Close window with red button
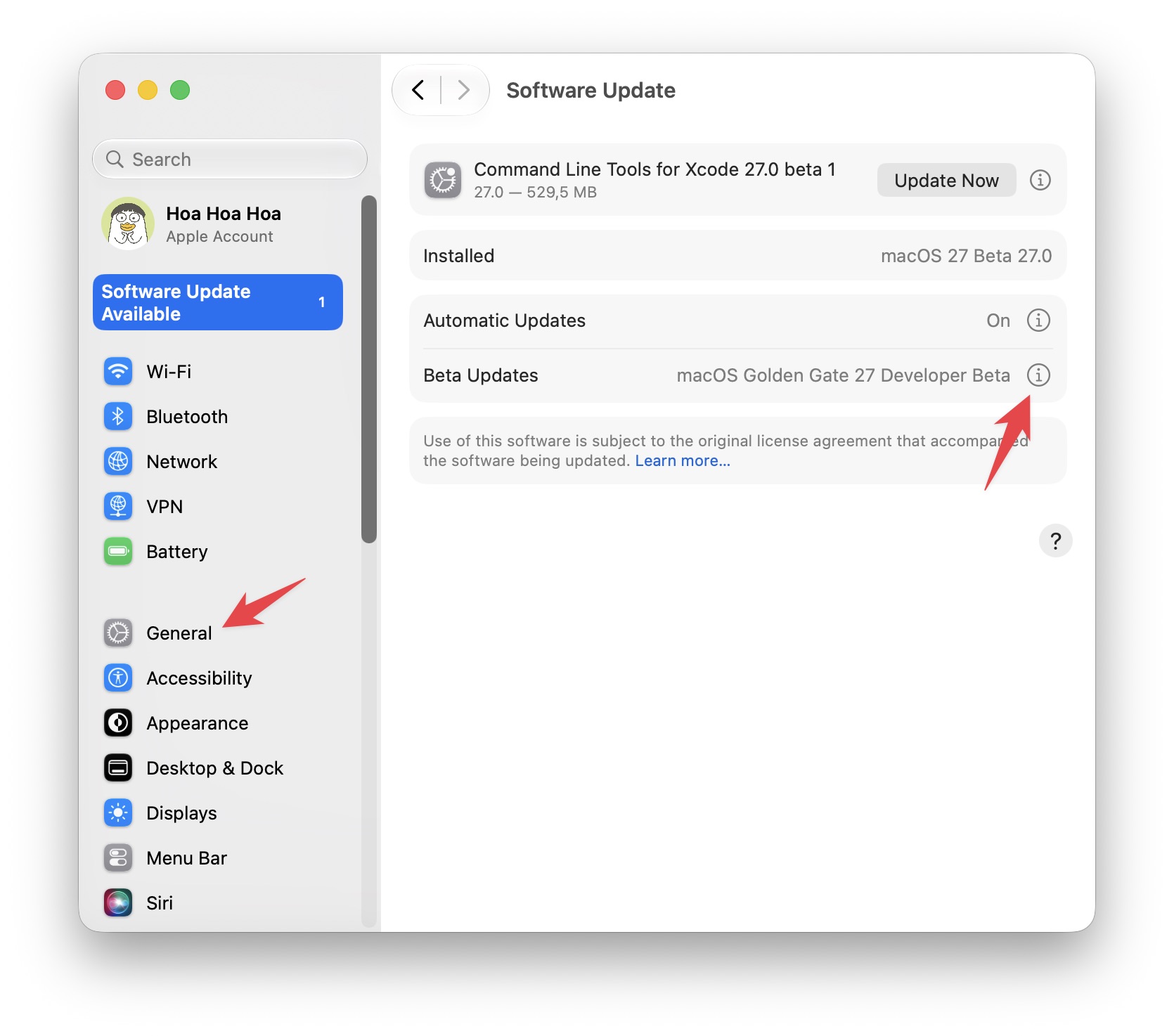Screen dimensions: 1174x1036 115,90
